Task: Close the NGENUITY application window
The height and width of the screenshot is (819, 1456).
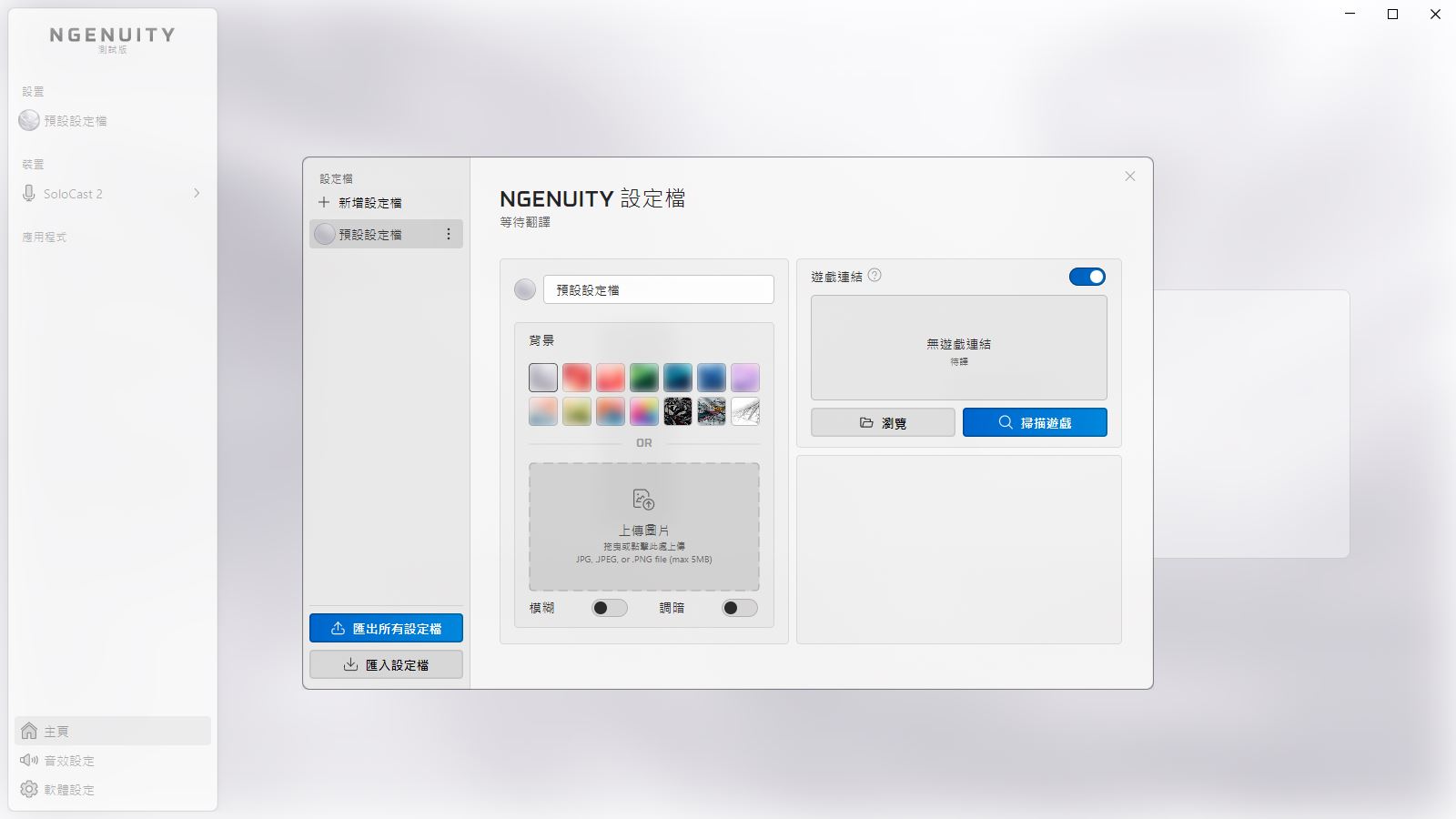Action: click(x=1435, y=14)
